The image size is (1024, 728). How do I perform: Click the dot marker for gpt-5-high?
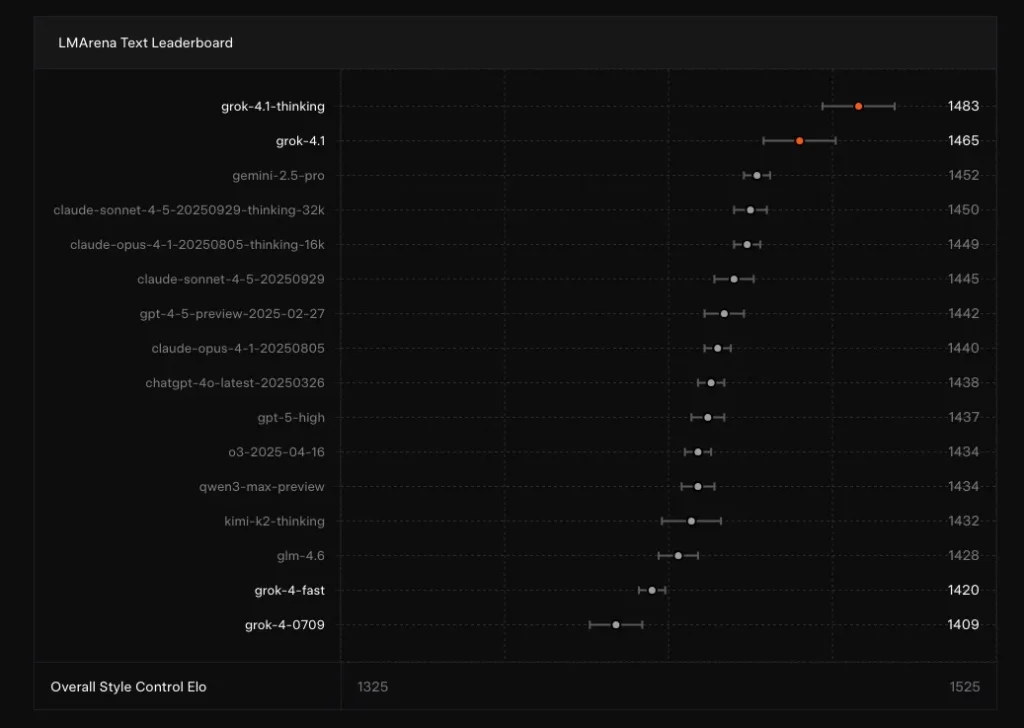click(707, 417)
